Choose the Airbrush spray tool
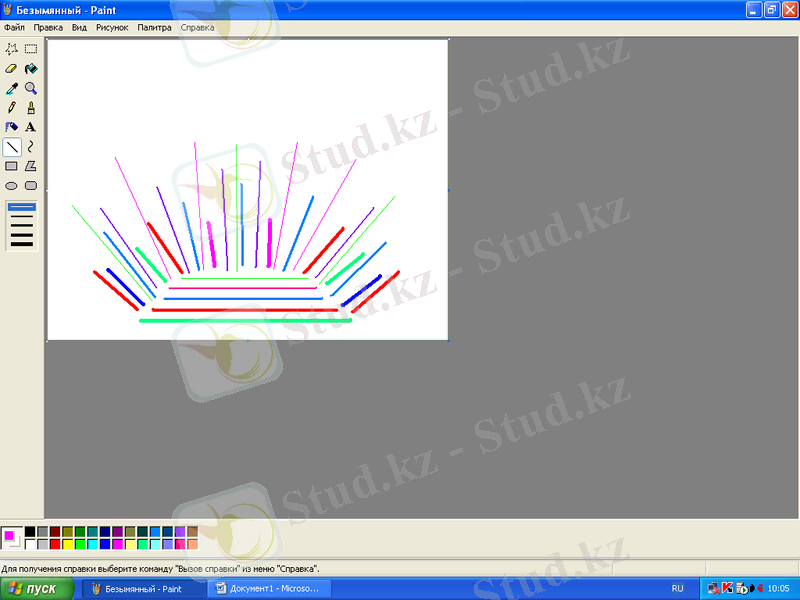800x600 pixels. (12, 127)
